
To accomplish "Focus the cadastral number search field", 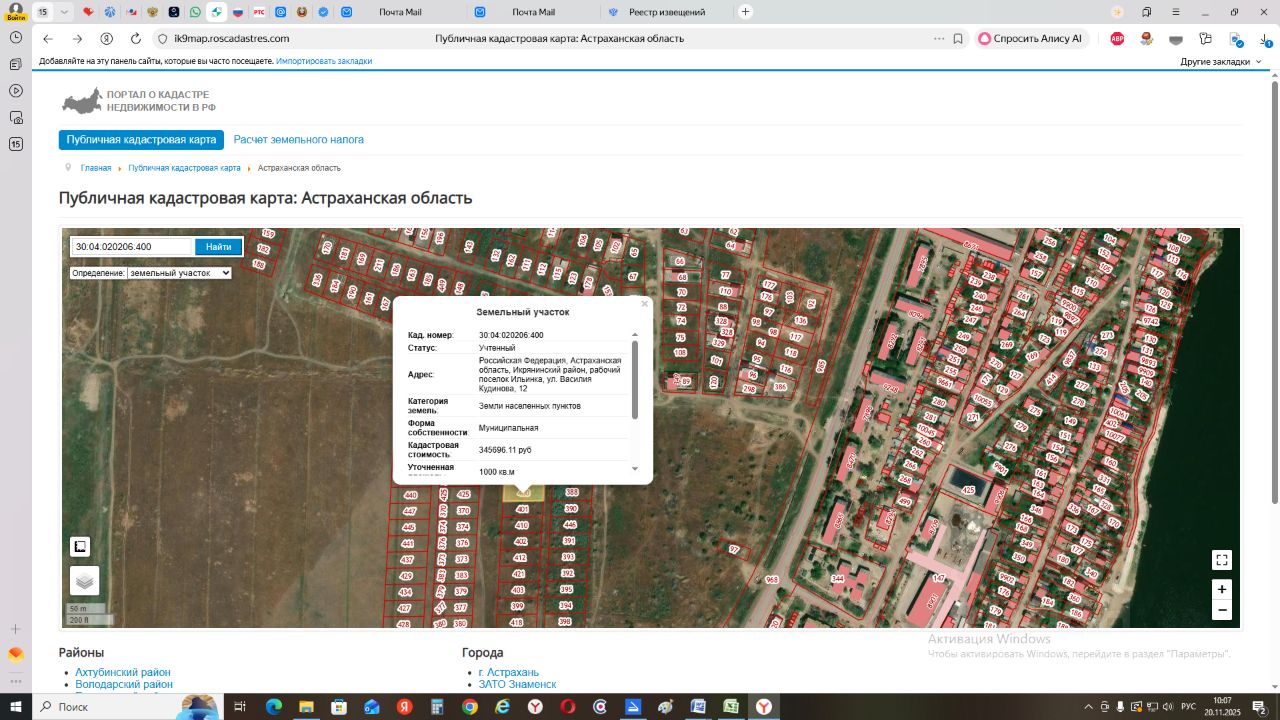I will pos(131,247).
